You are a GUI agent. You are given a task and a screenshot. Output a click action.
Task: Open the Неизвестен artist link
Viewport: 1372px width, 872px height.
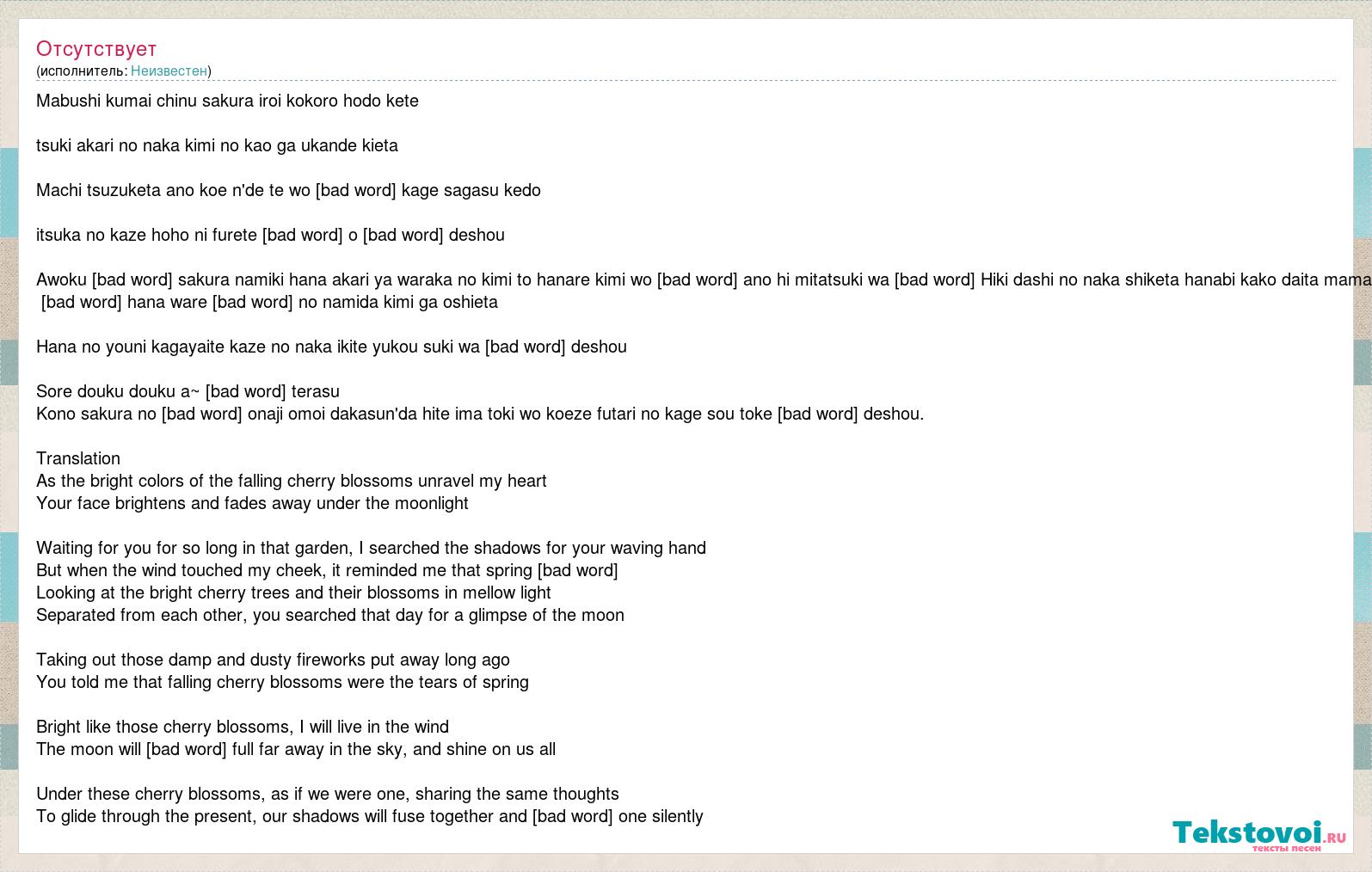[x=169, y=71]
